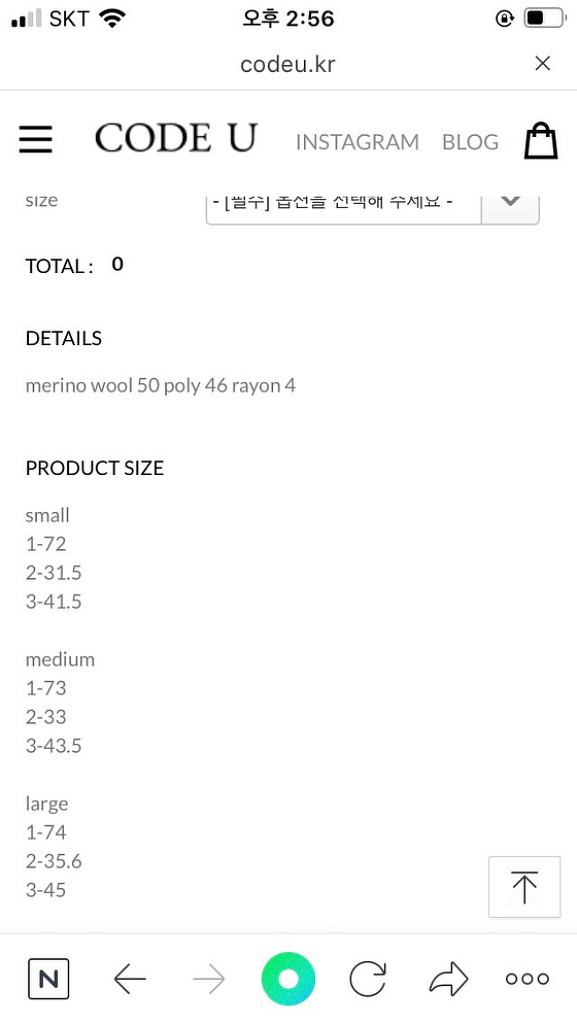Tap the codeu.kr address bar

288,64
